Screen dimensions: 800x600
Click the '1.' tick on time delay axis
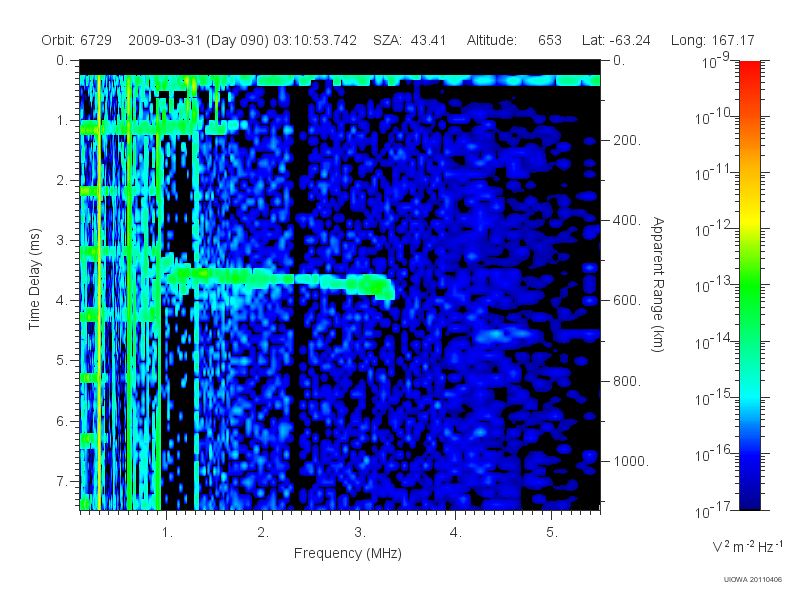tap(62, 121)
